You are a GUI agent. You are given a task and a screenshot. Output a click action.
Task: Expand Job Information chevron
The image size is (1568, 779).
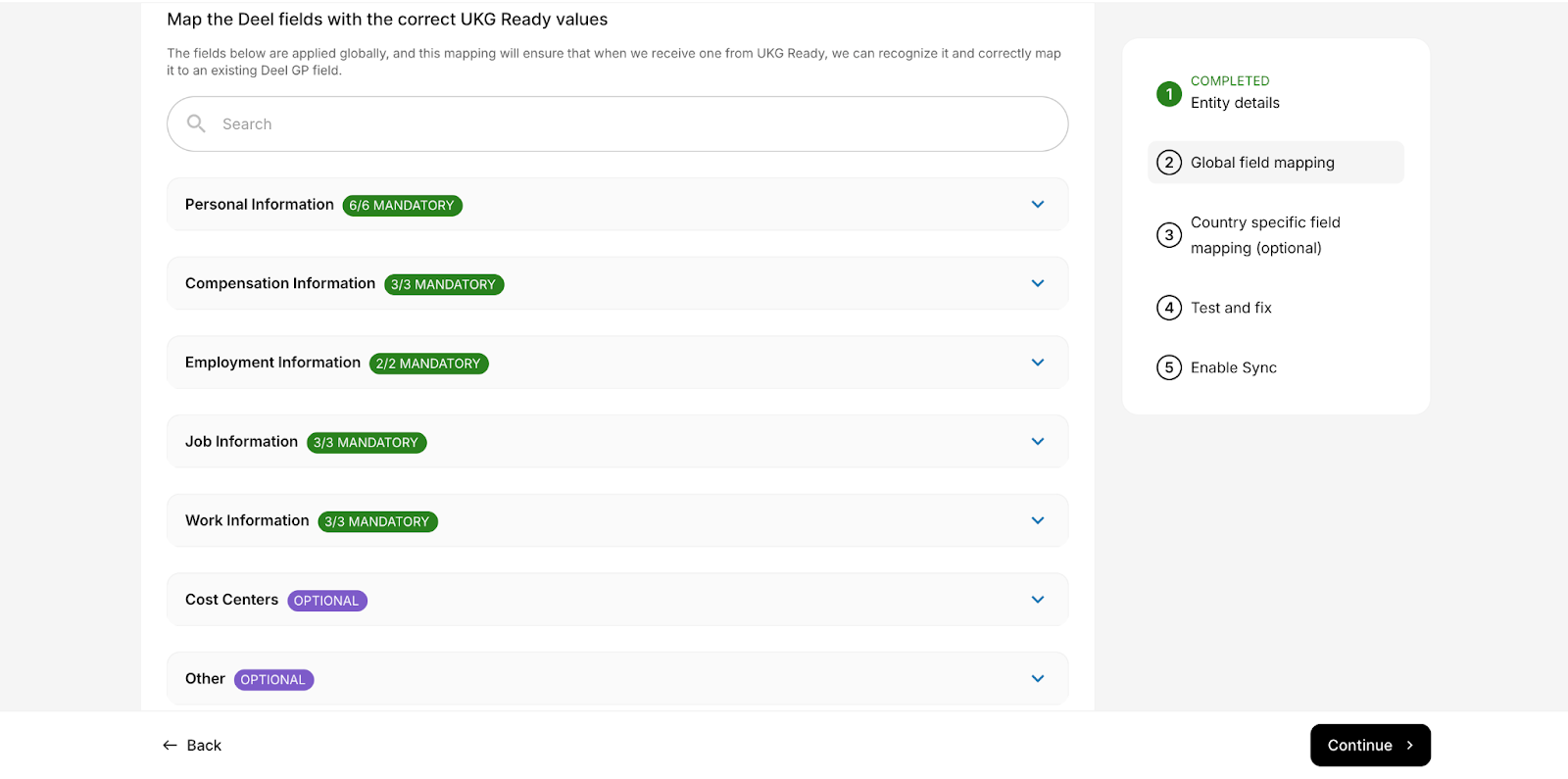1038,442
